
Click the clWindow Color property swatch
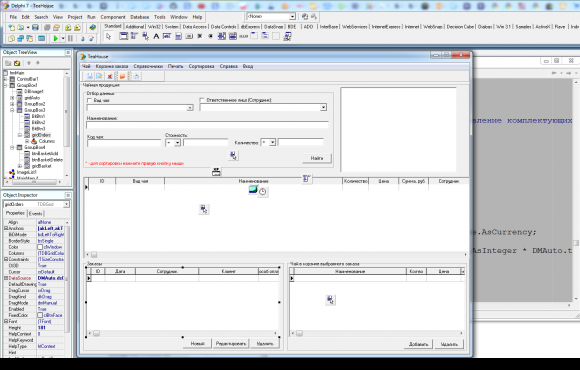pos(40,247)
